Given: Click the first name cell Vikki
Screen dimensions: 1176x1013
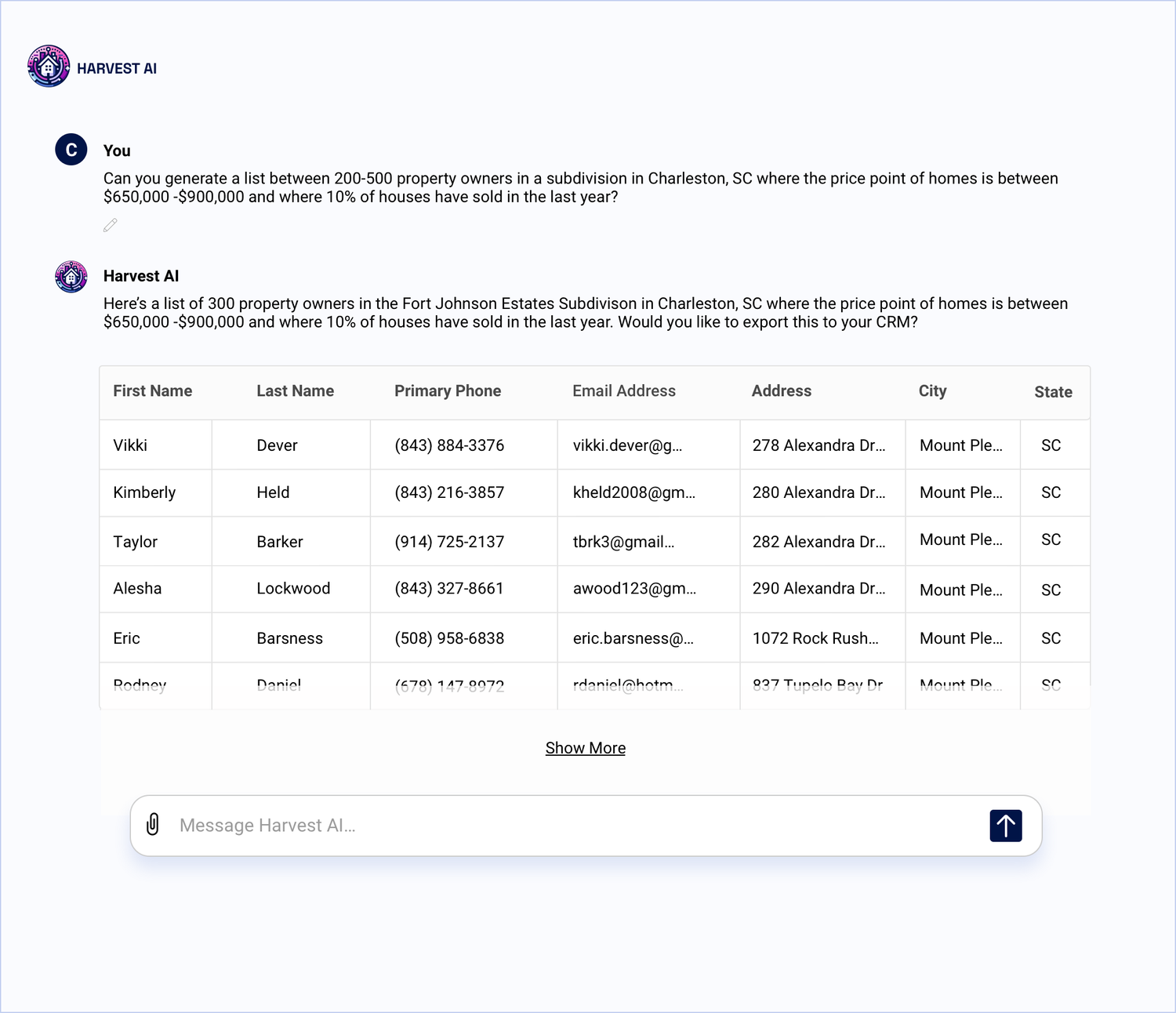Looking at the screenshot, I should (130, 445).
